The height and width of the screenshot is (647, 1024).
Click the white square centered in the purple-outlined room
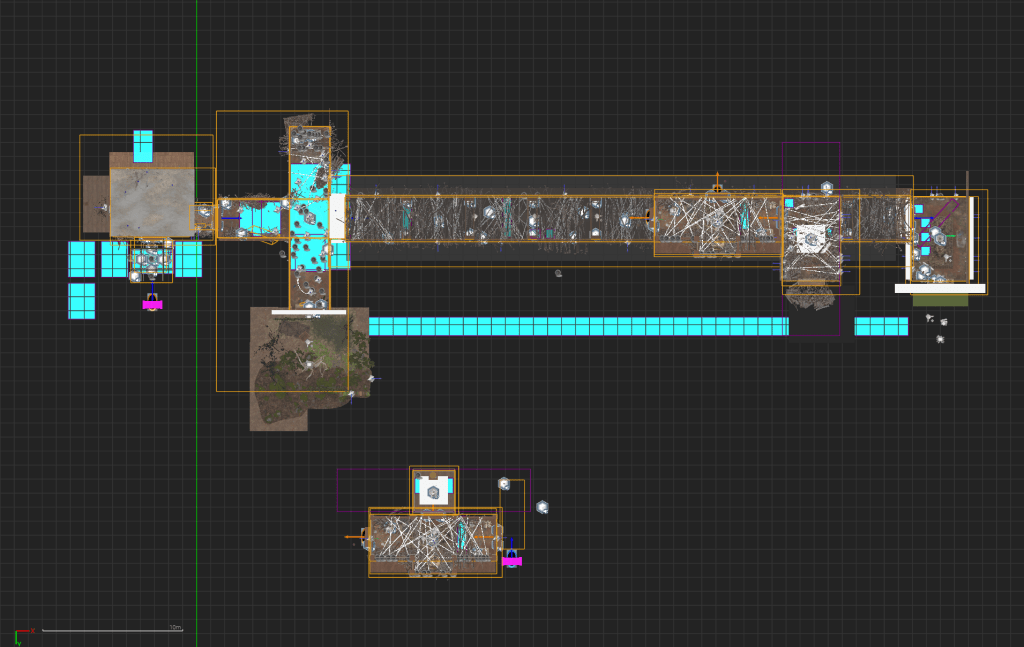coord(809,237)
